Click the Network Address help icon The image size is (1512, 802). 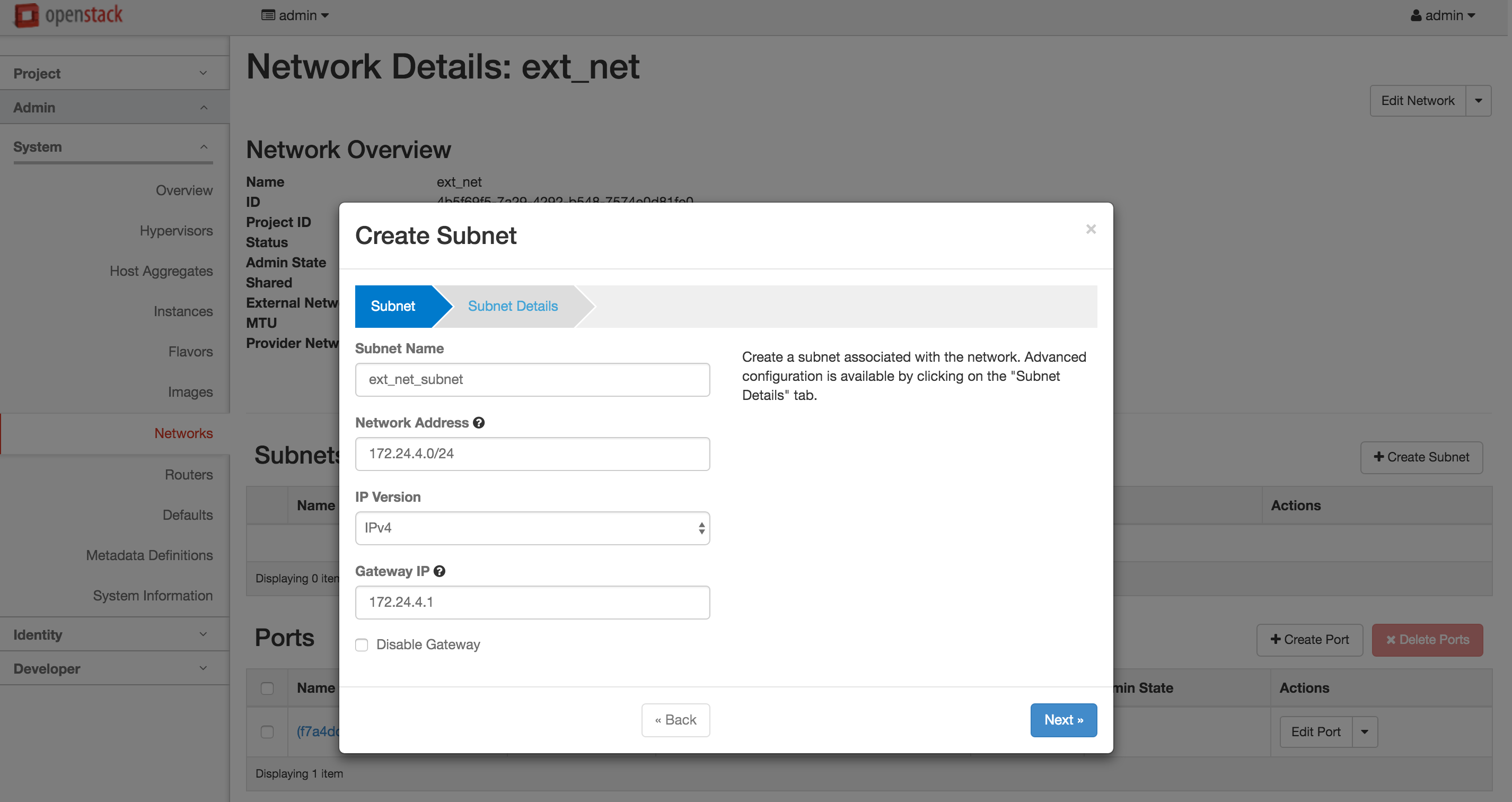(479, 423)
